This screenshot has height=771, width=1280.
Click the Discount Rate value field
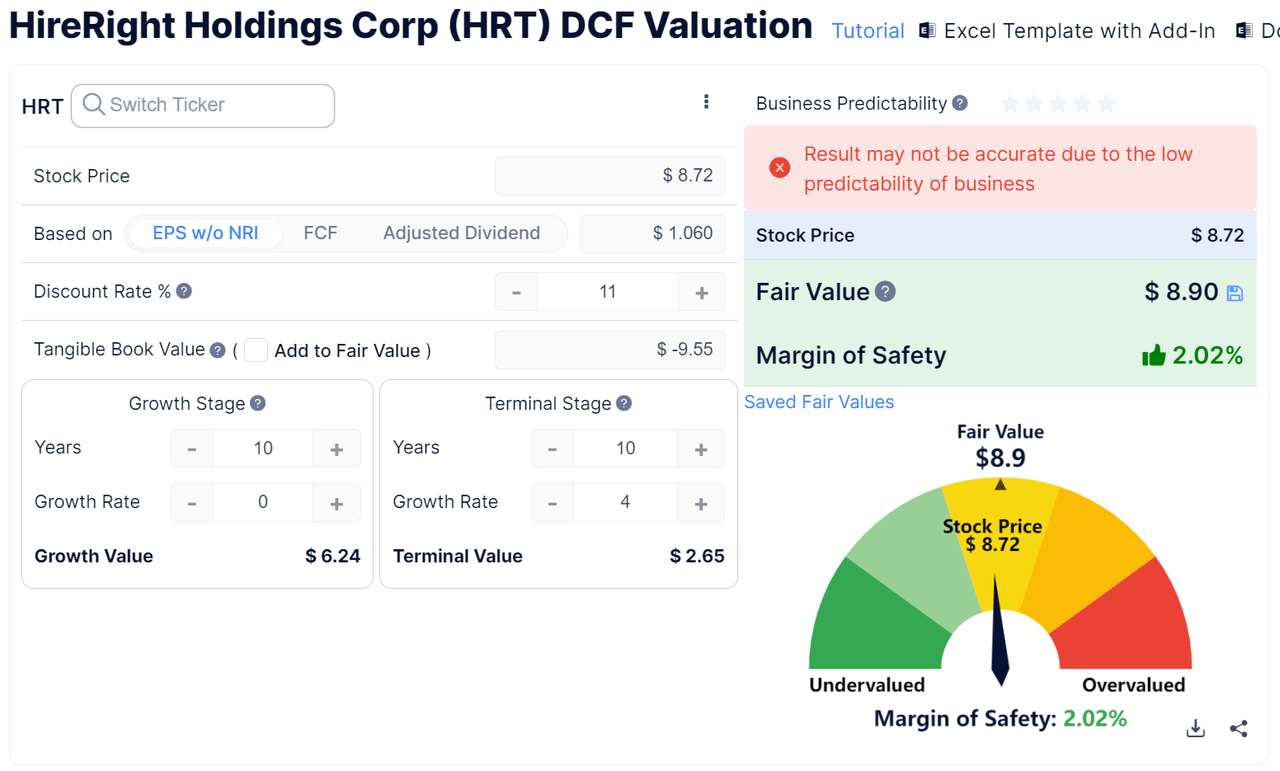(608, 292)
